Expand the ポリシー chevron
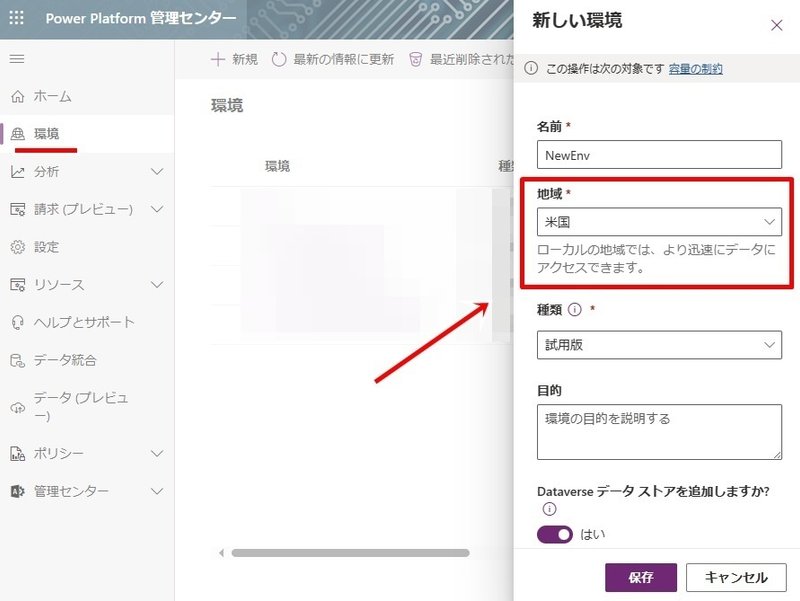The height and width of the screenshot is (601, 800). coord(157,453)
